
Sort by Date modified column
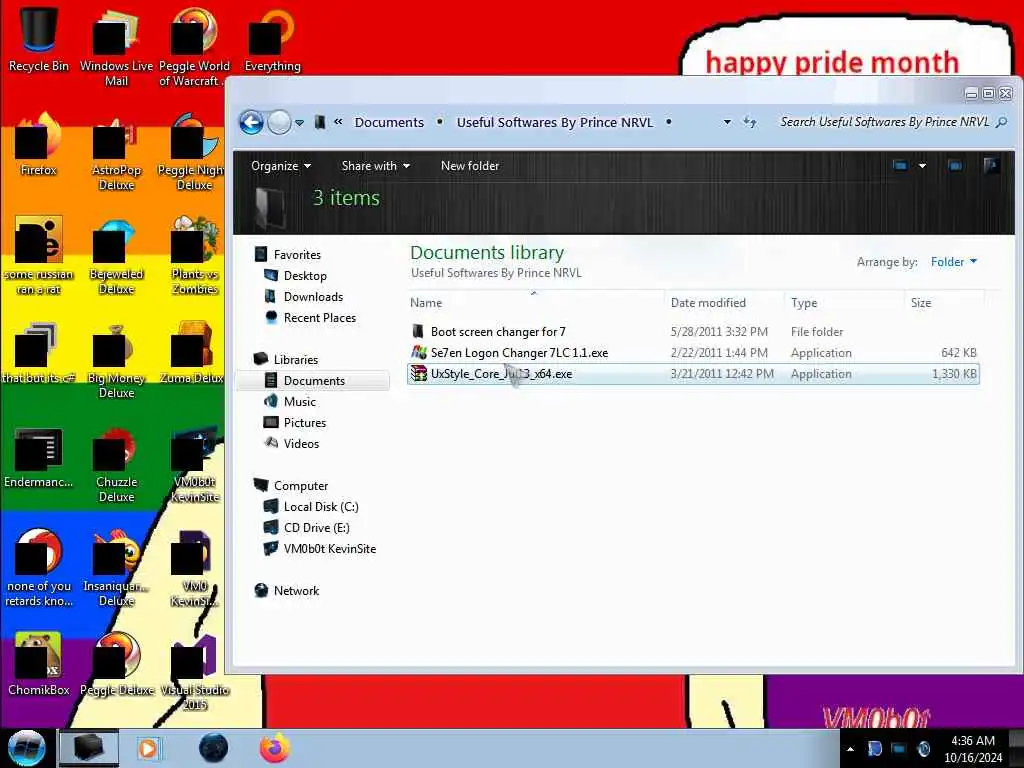coord(724,302)
